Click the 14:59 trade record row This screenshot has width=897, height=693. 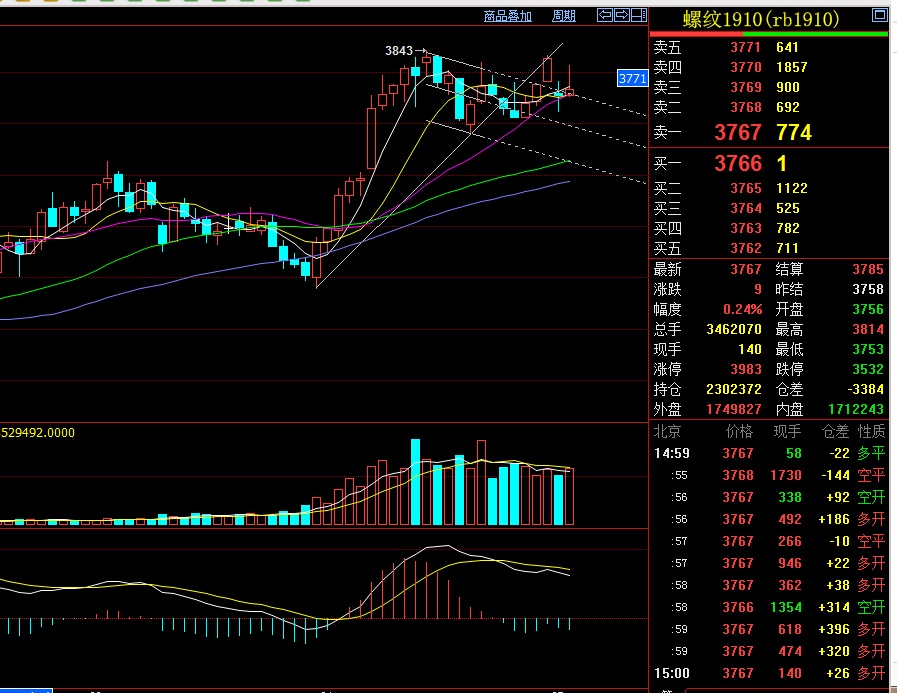pyautogui.click(x=768, y=452)
